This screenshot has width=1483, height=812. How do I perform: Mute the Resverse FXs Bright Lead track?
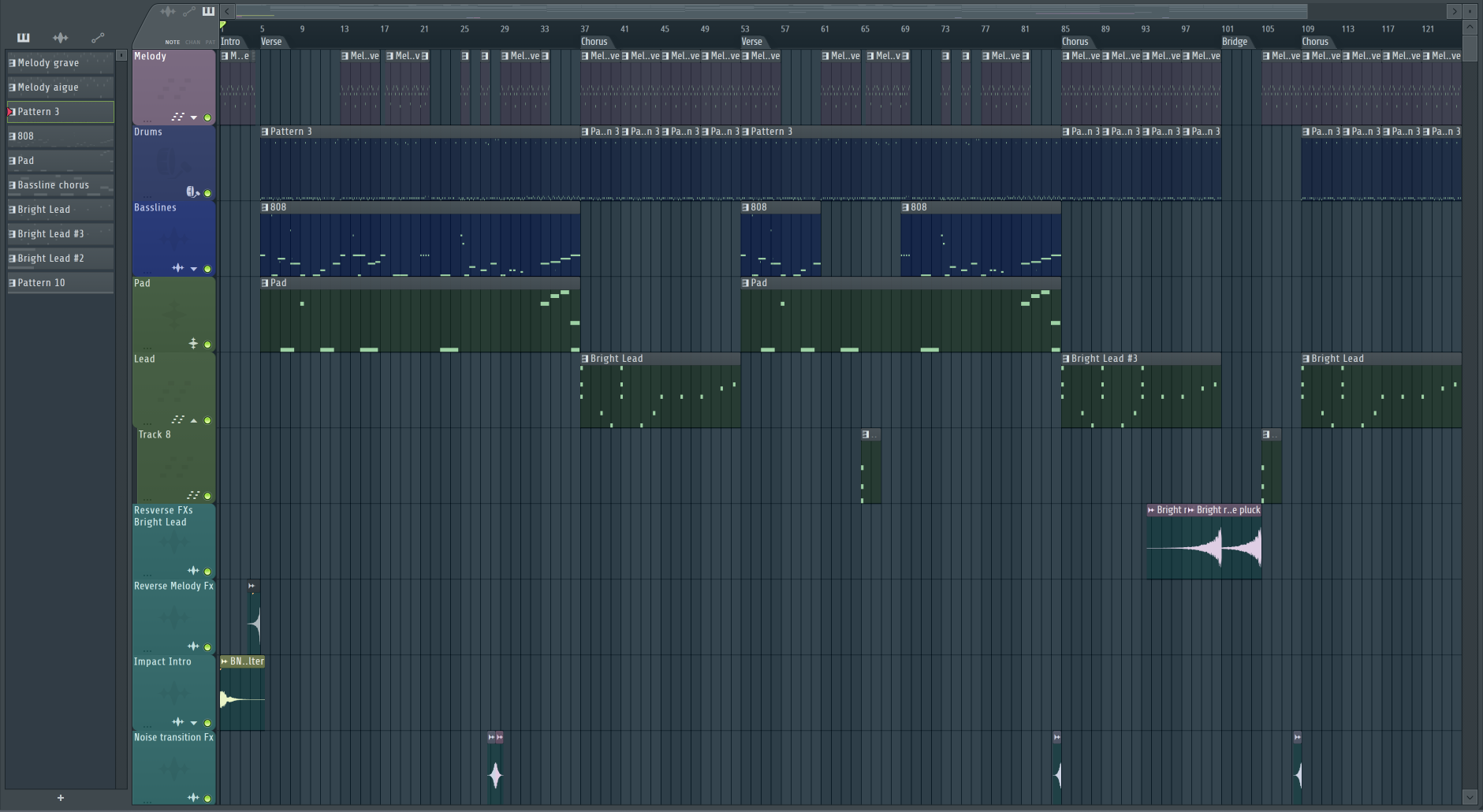[x=207, y=572]
